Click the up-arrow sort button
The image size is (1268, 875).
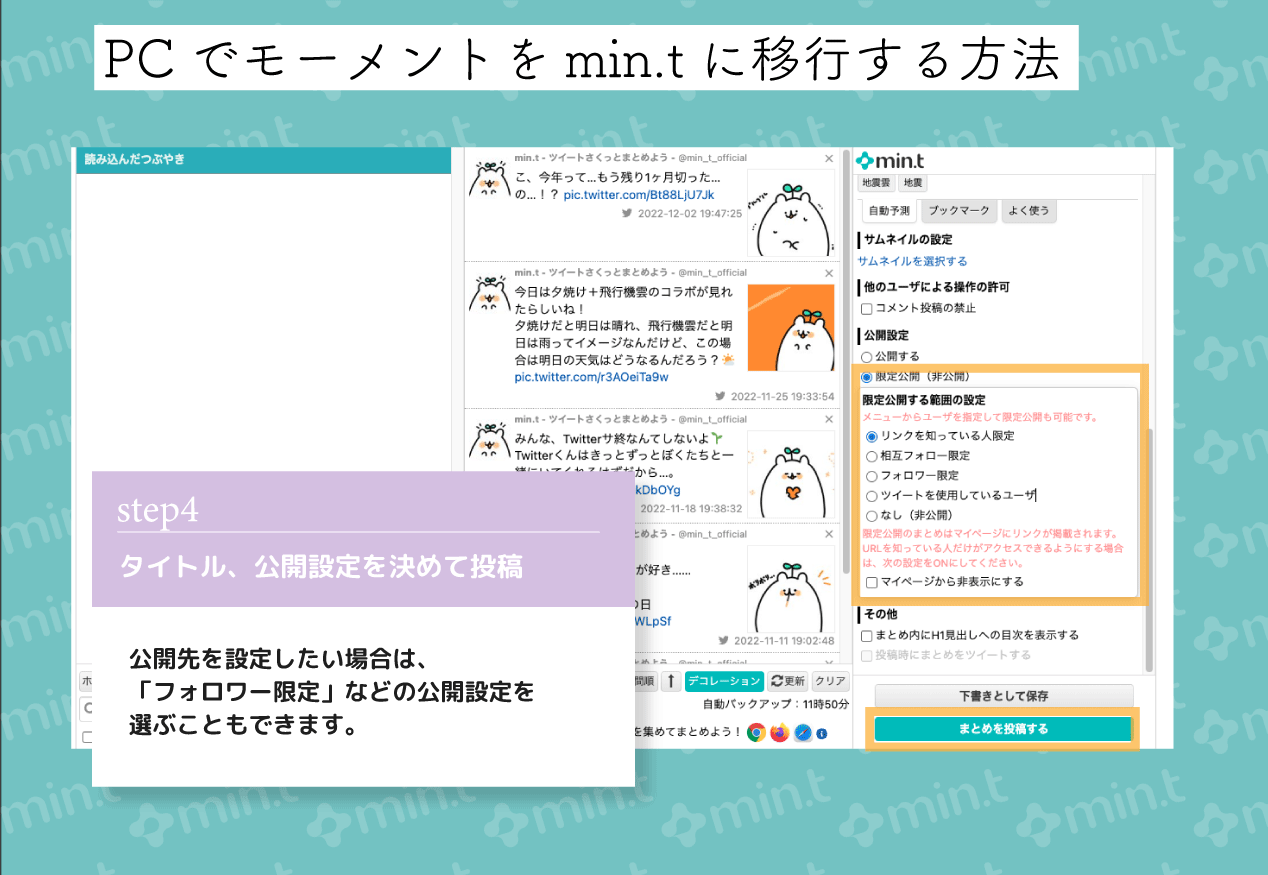[x=672, y=681]
